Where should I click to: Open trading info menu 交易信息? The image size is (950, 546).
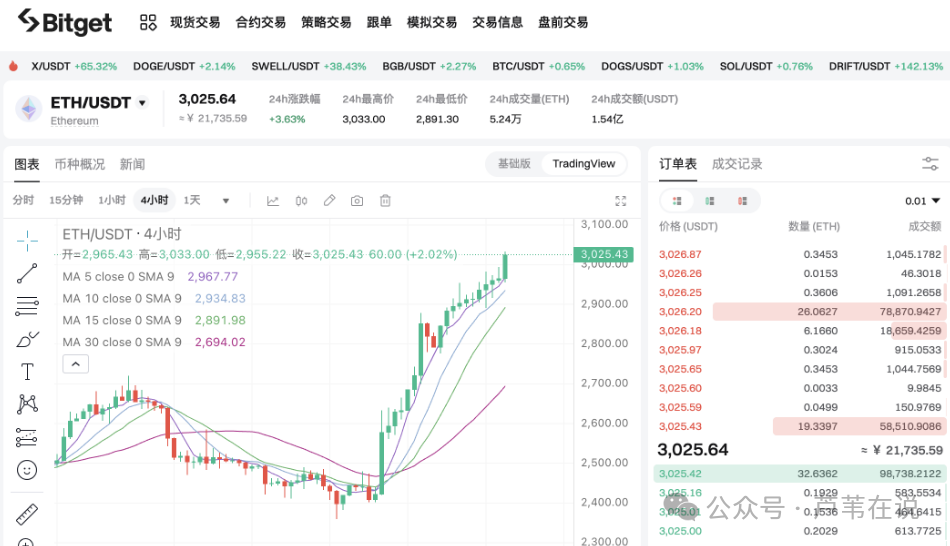point(497,23)
